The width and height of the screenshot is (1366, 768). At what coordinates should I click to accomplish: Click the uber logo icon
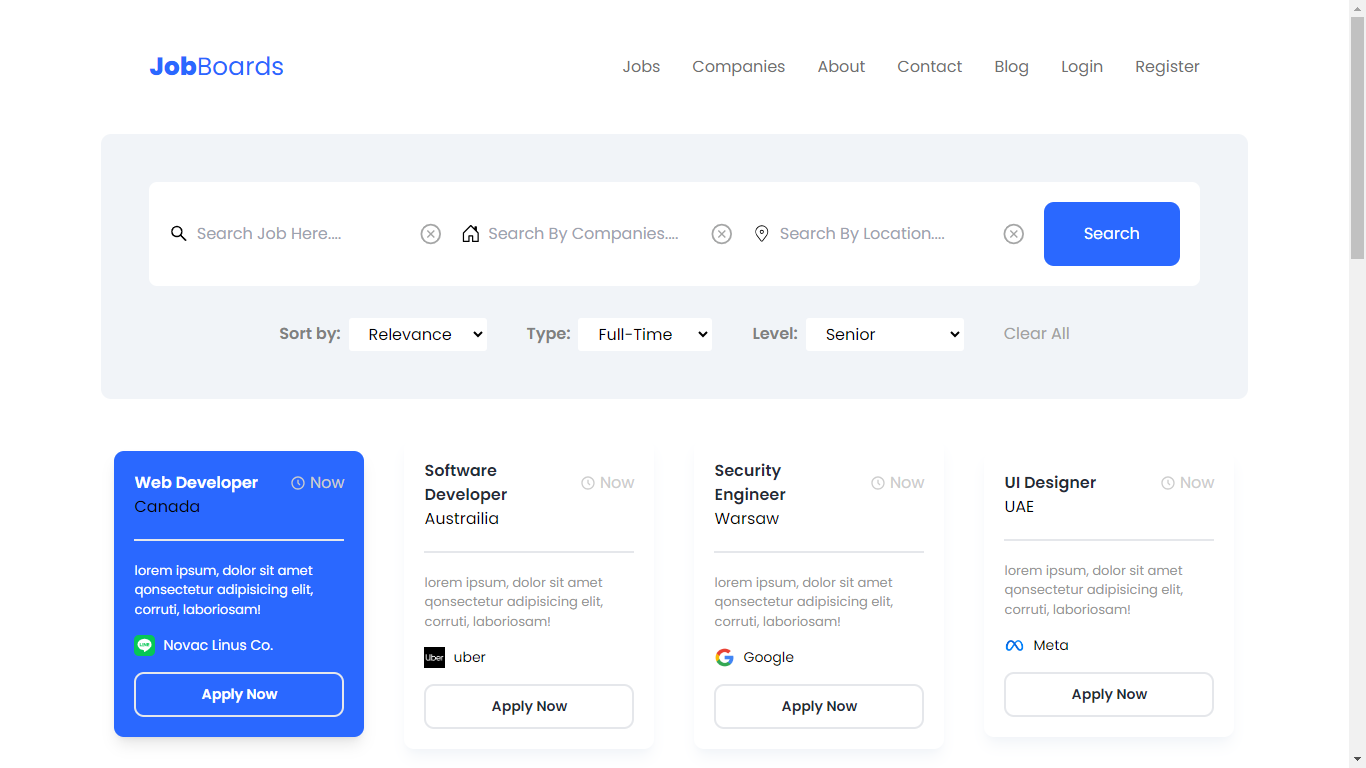[434, 657]
